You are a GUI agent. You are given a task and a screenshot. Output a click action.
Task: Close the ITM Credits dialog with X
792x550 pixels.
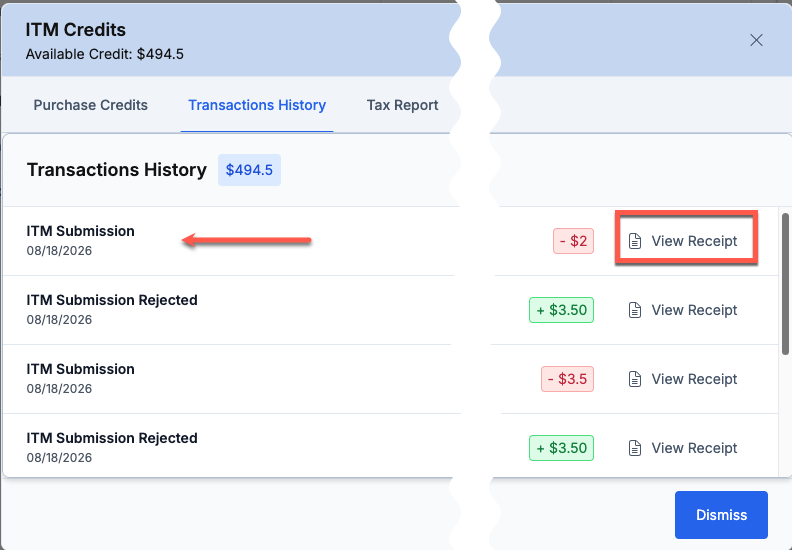[756, 40]
